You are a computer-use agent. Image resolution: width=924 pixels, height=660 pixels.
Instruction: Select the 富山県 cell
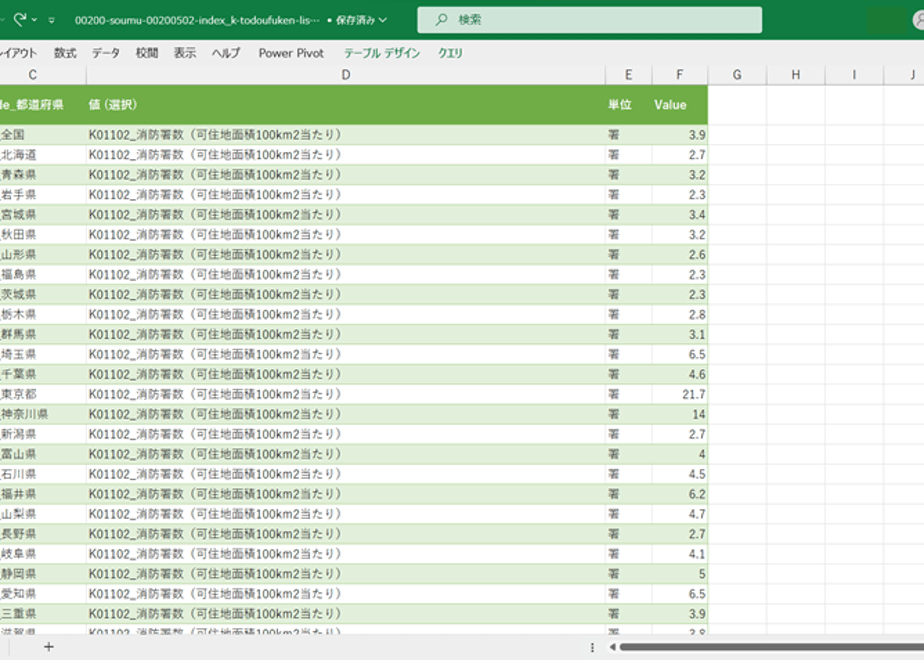tap(43, 454)
